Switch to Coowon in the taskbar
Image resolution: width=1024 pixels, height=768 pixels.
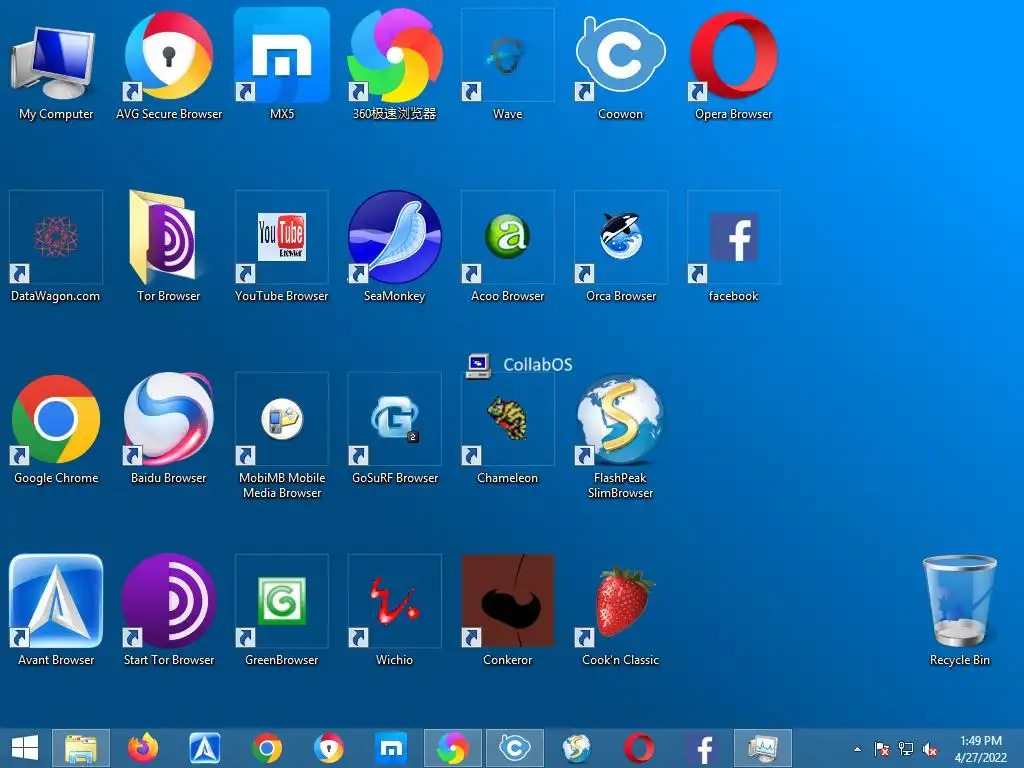click(515, 748)
